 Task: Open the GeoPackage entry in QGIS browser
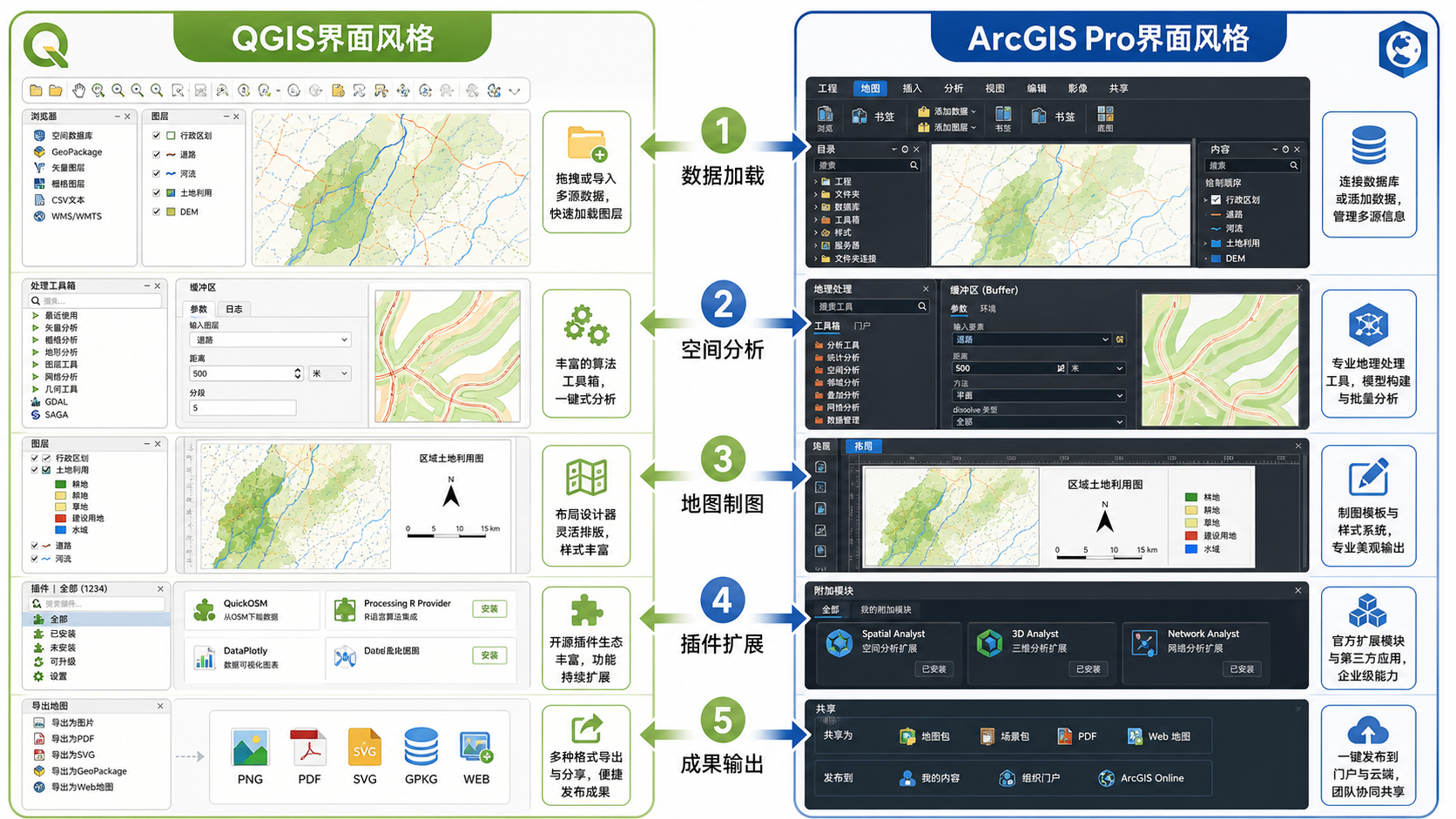tap(68, 151)
